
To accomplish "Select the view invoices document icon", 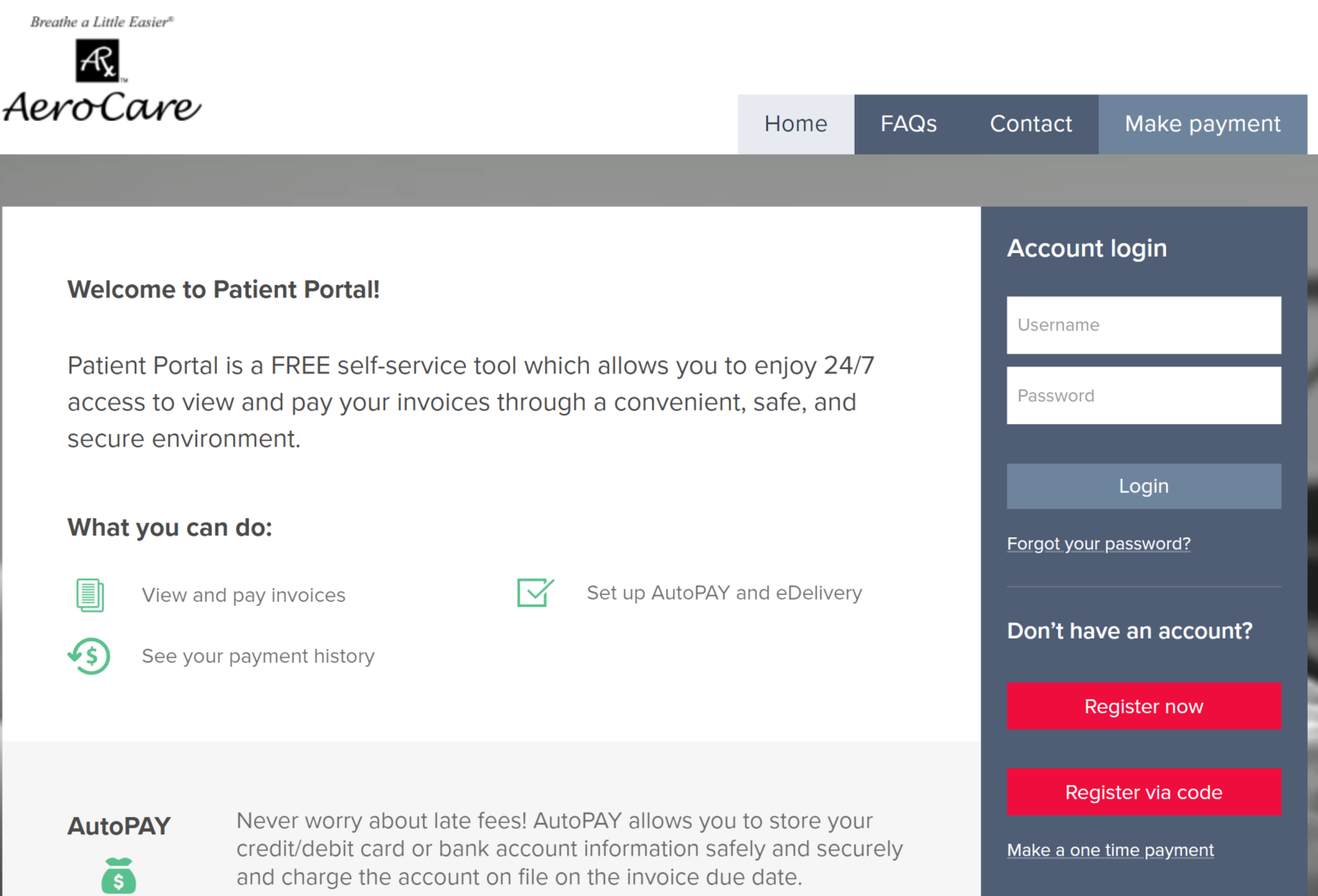I will click(89, 594).
